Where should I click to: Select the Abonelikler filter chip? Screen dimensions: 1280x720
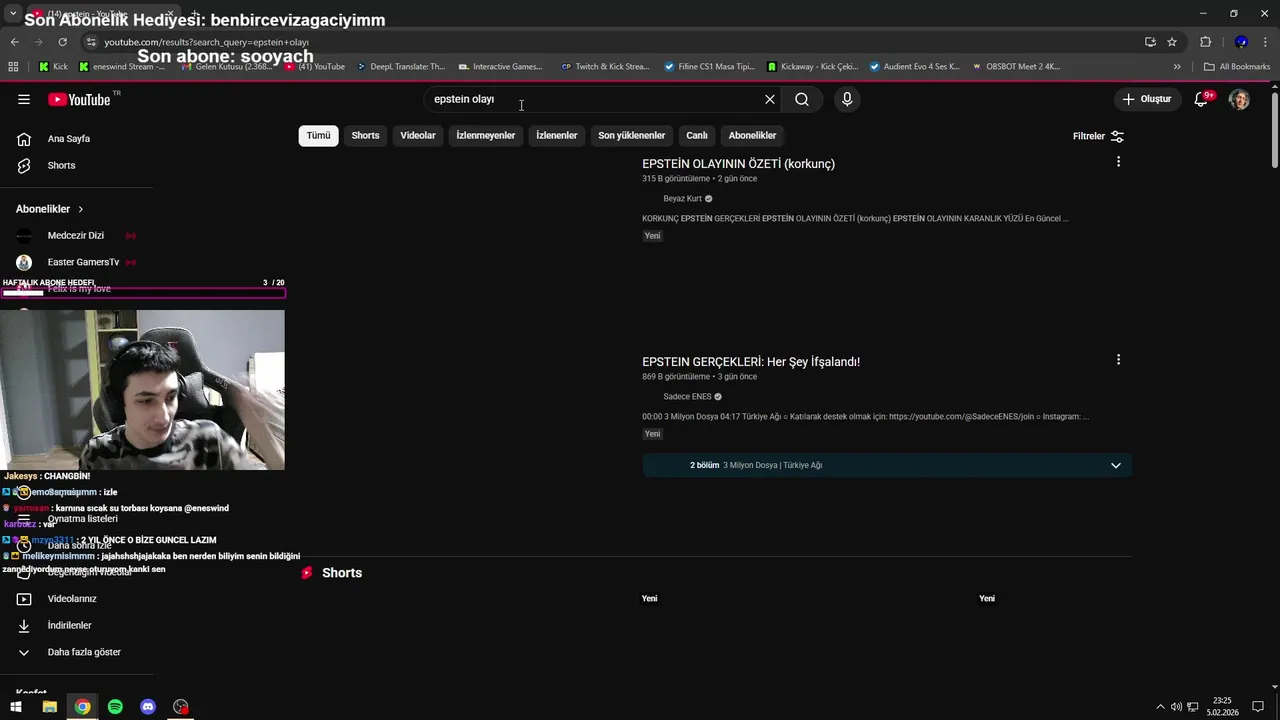pos(752,135)
